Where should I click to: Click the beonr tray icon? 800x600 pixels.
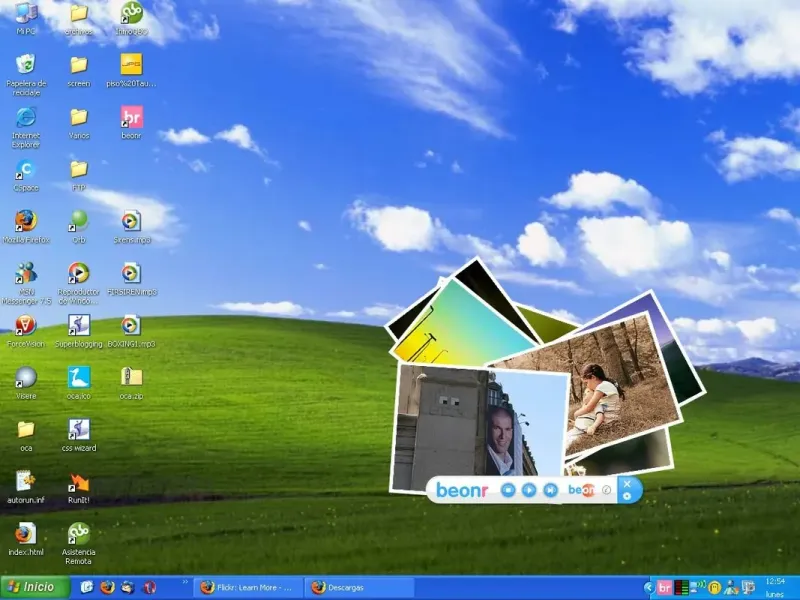(x=664, y=588)
